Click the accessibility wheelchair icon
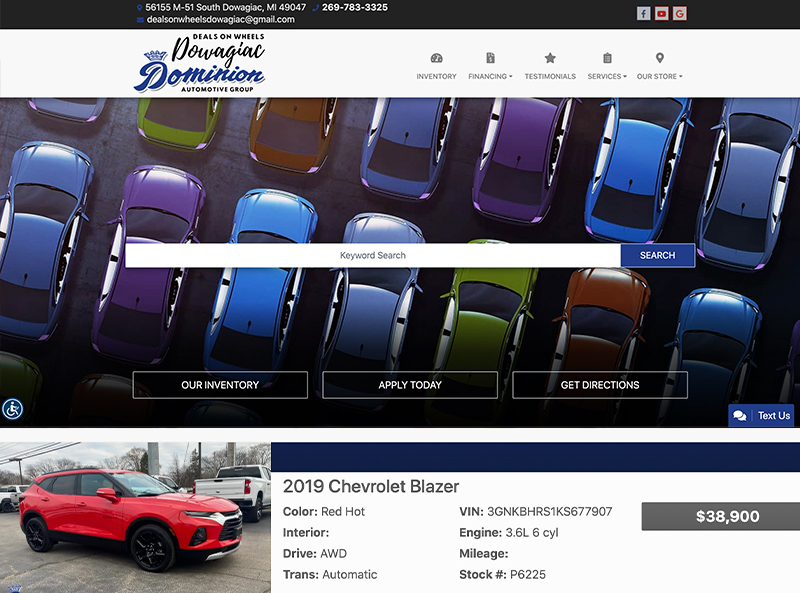 [12, 408]
